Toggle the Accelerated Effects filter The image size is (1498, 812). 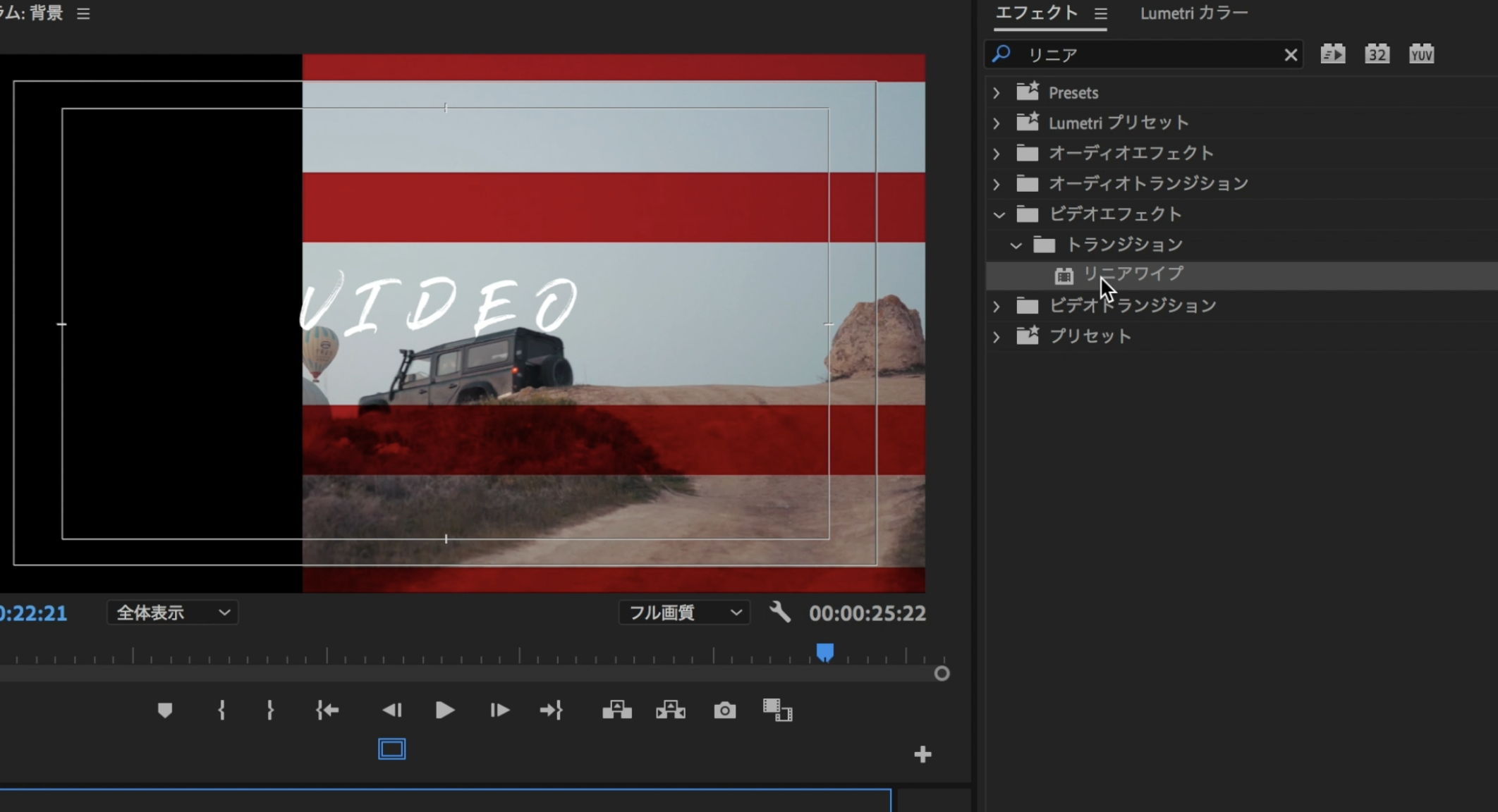coord(1333,54)
